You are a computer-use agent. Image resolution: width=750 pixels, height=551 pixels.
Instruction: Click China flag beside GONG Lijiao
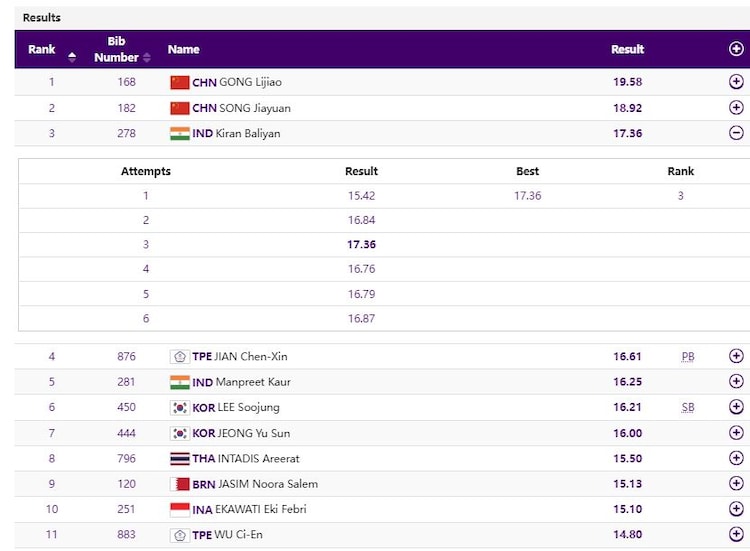coord(180,82)
